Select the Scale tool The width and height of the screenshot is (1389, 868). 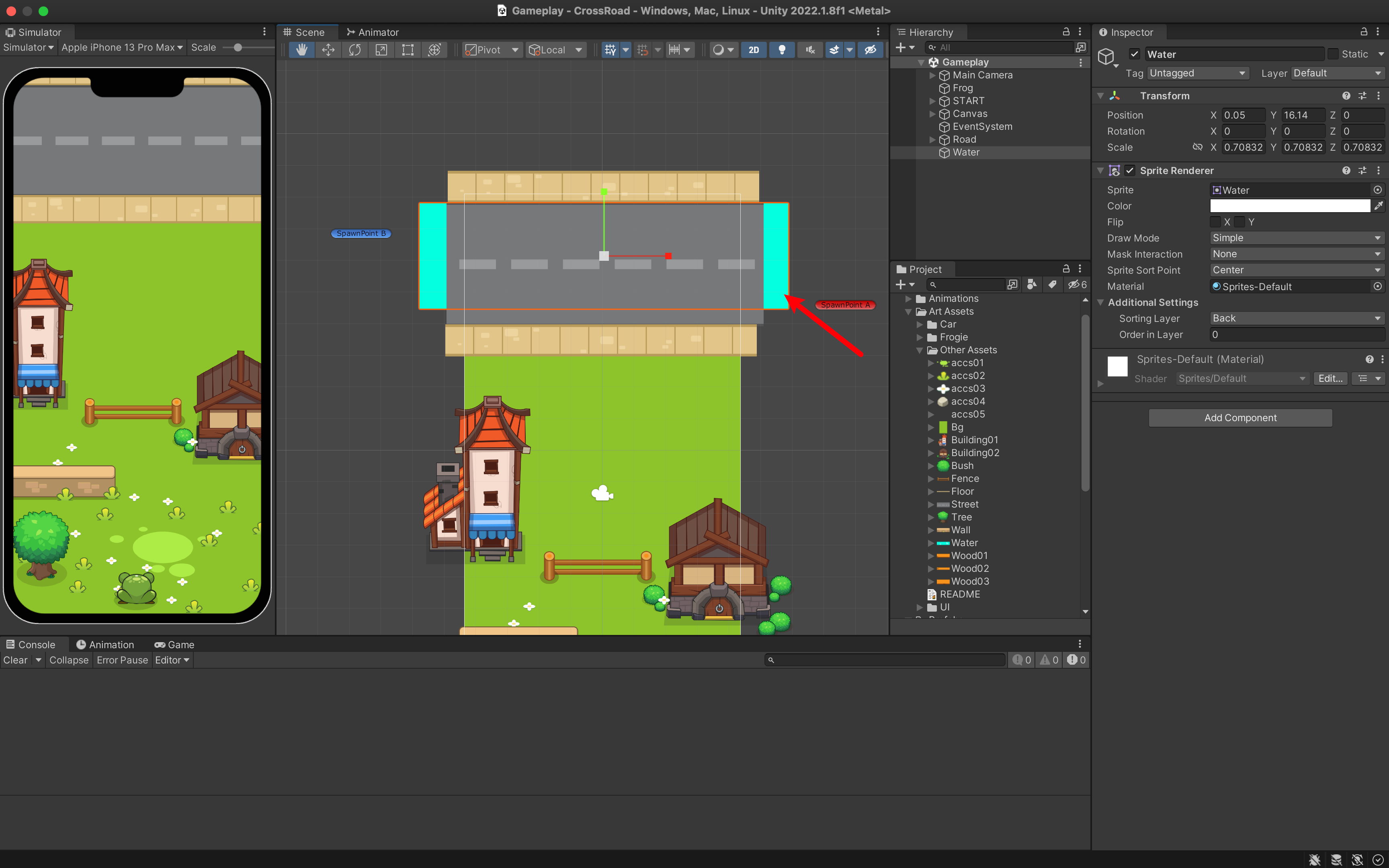point(381,50)
